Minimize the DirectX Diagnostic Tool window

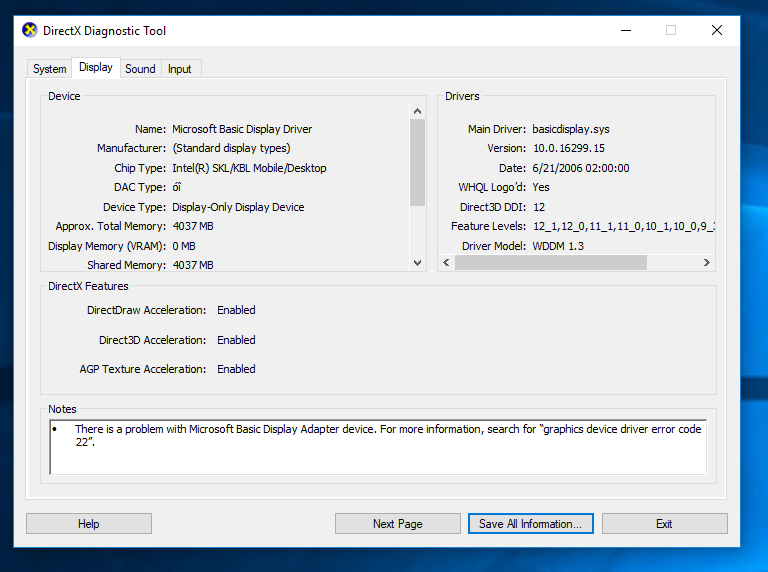coord(626,30)
